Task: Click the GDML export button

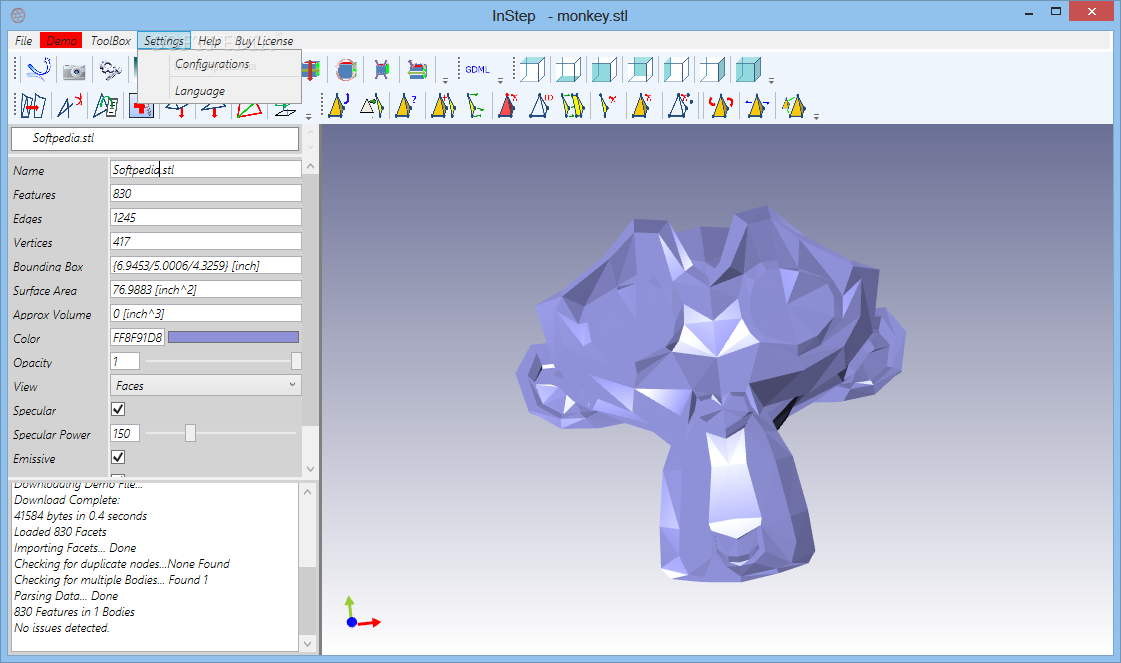Action: click(x=478, y=69)
